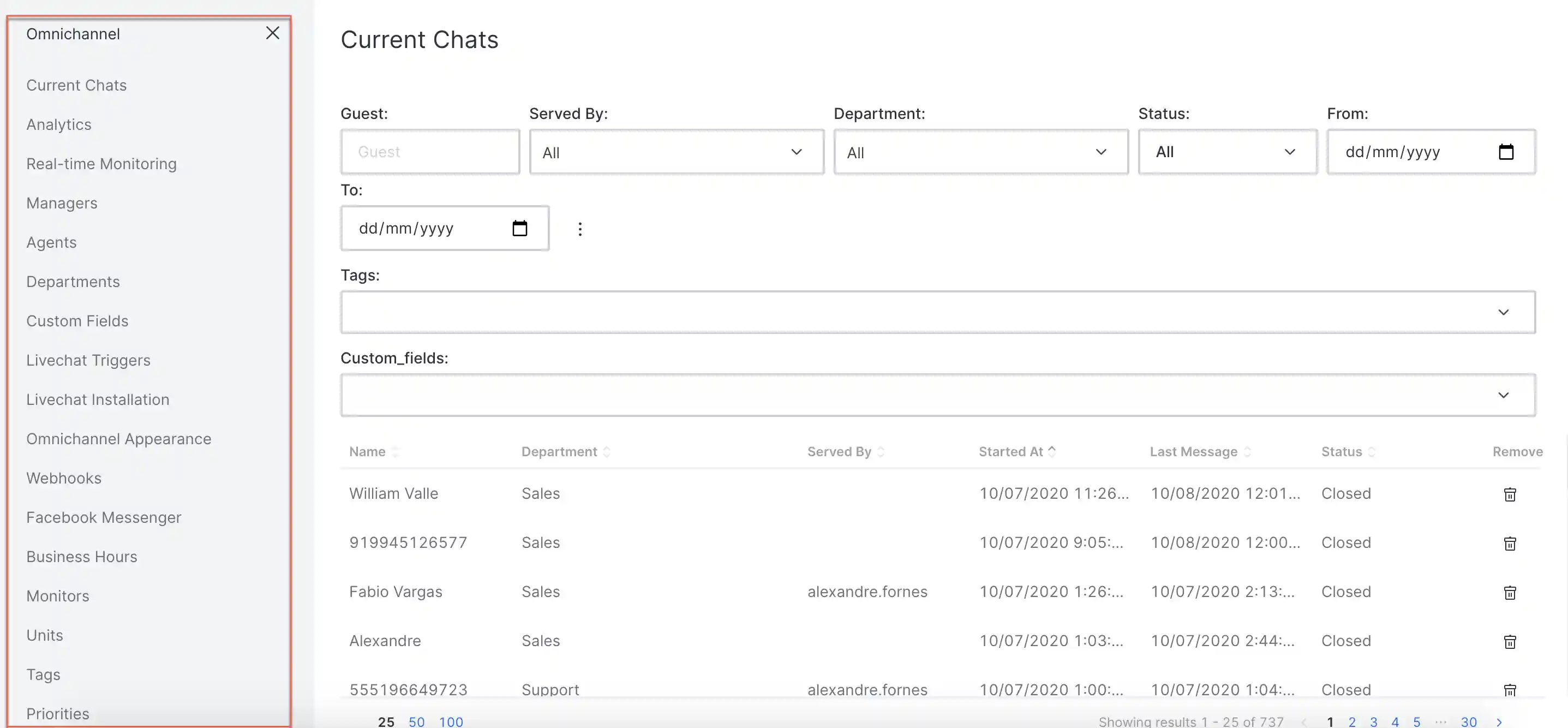This screenshot has height=728, width=1568.
Task: Click inside the Guest search field
Action: point(430,152)
